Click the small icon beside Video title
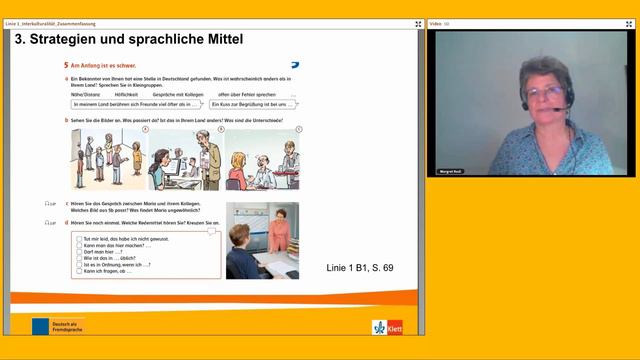This screenshot has width=640, height=360. 447,24
